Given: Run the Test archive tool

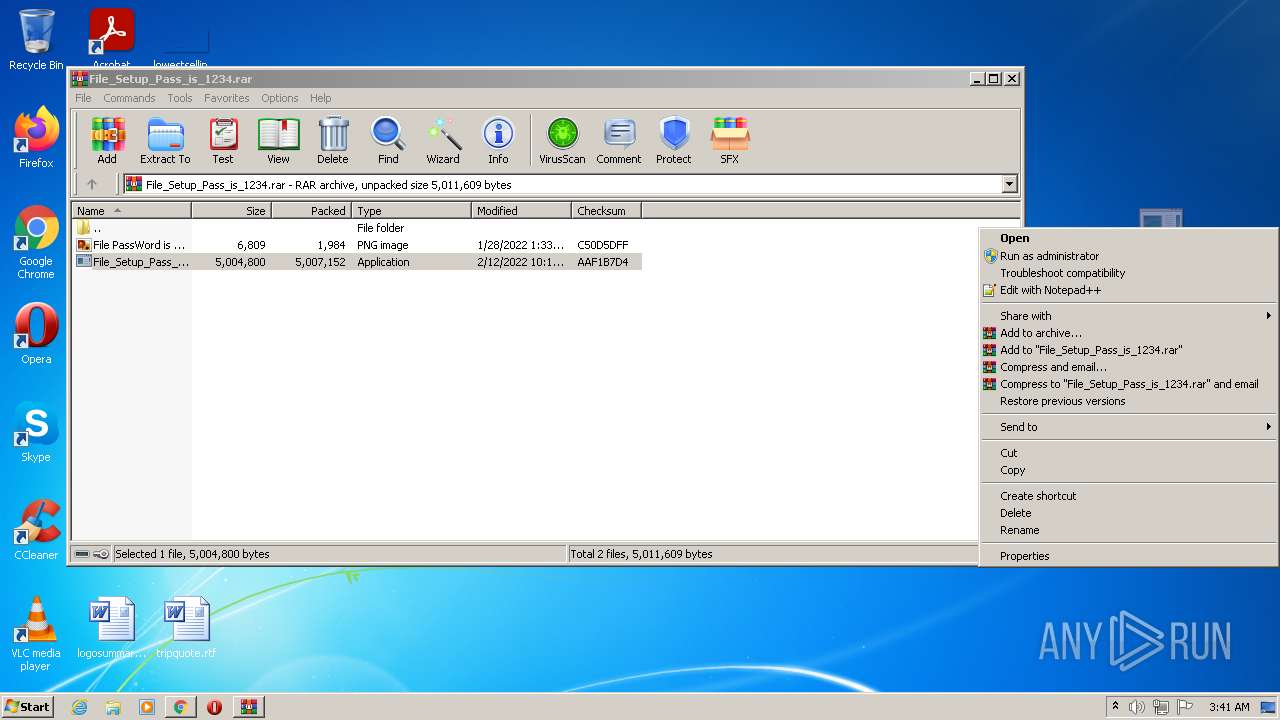Looking at the screenshot, I should pos(223,141).
